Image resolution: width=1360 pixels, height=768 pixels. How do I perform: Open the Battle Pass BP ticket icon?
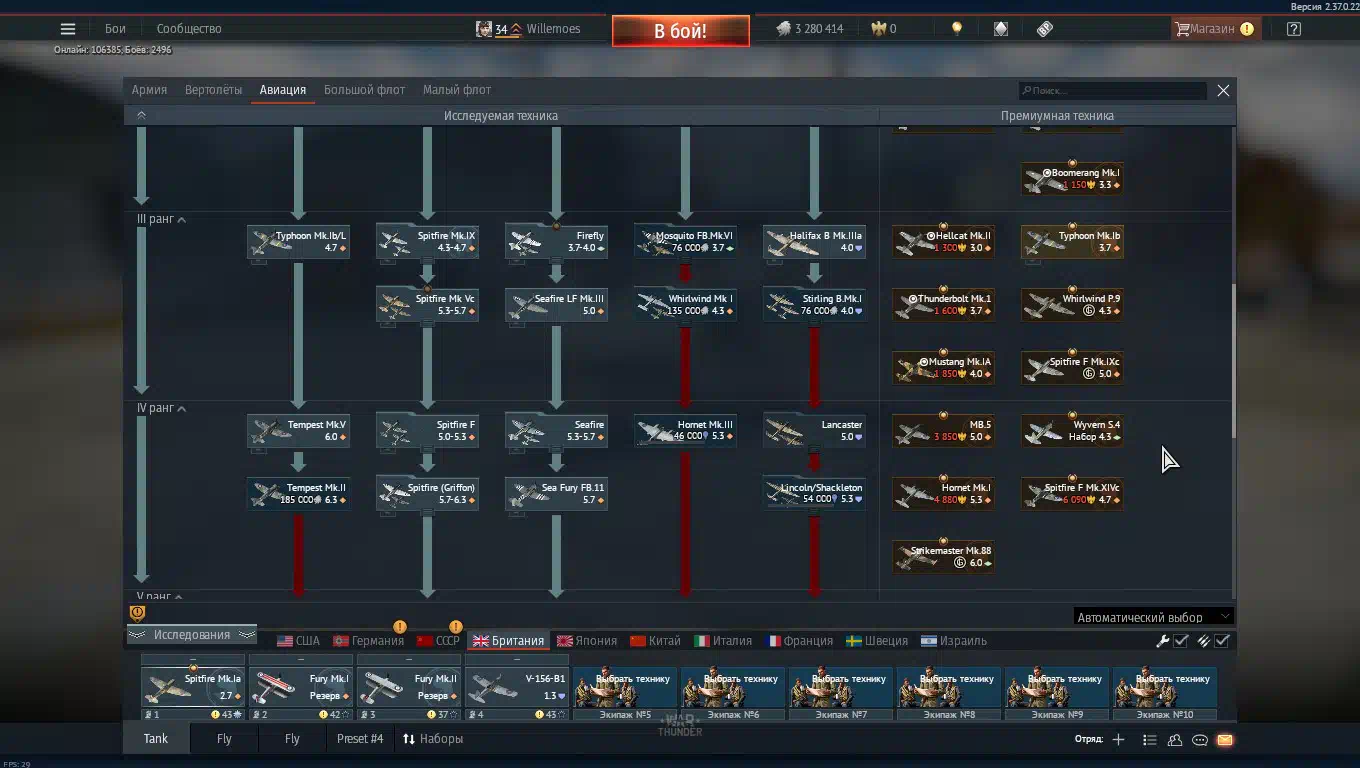click(1045, 29)
